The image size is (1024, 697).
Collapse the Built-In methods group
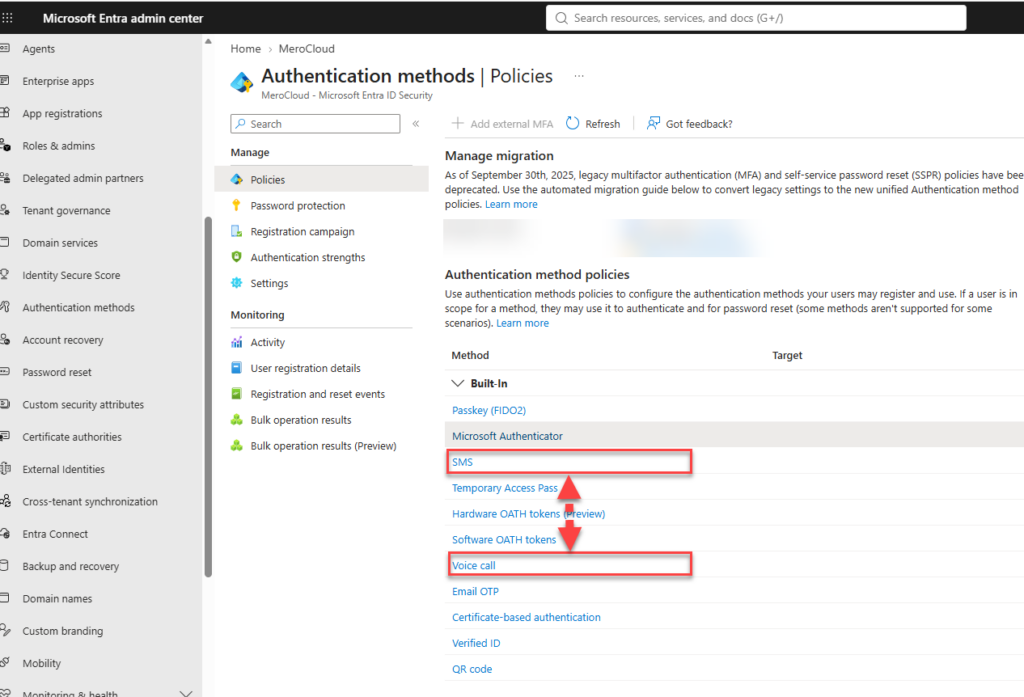[x=458, y=383]
